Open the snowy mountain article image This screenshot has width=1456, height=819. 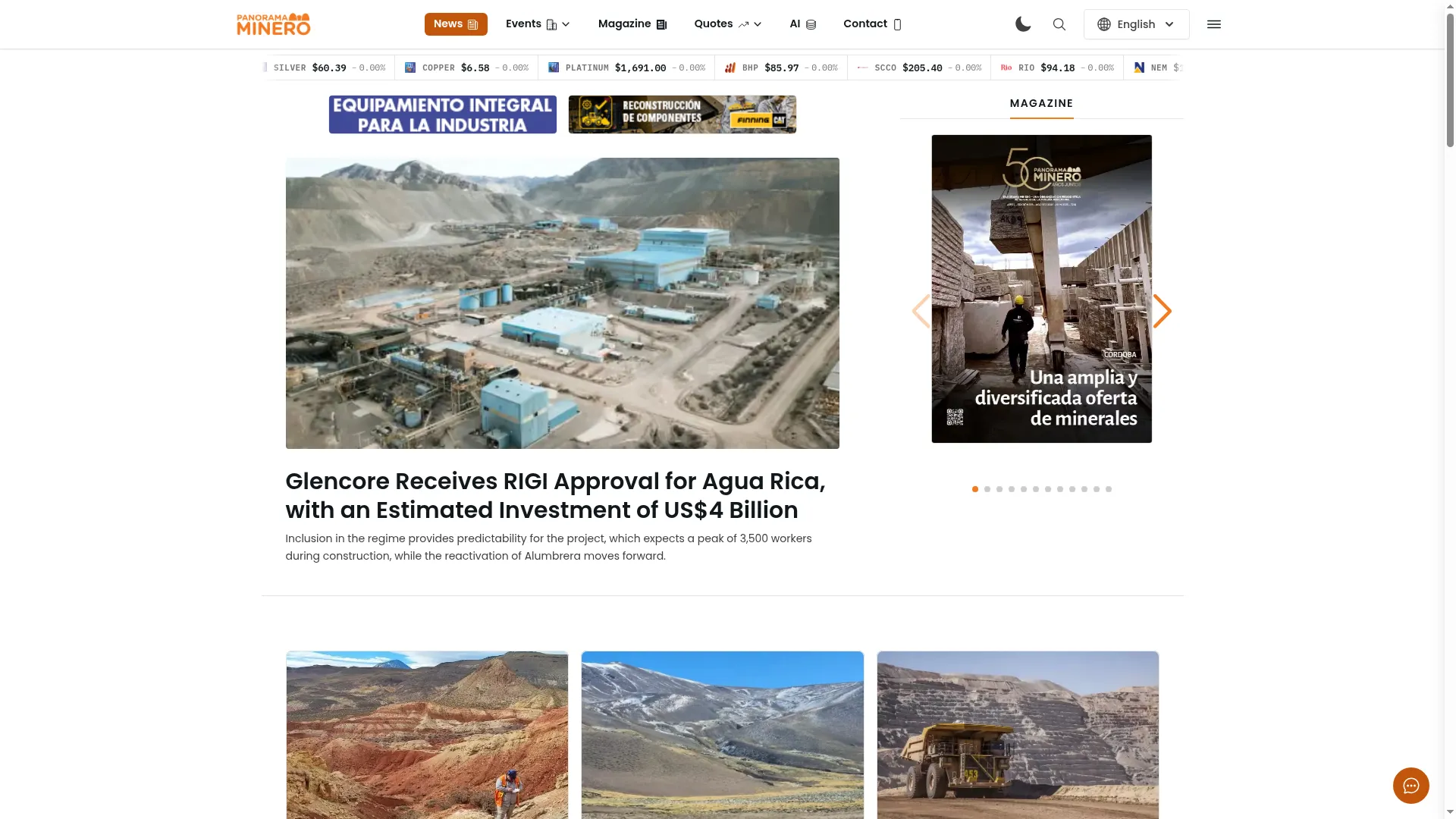(722, 735)
